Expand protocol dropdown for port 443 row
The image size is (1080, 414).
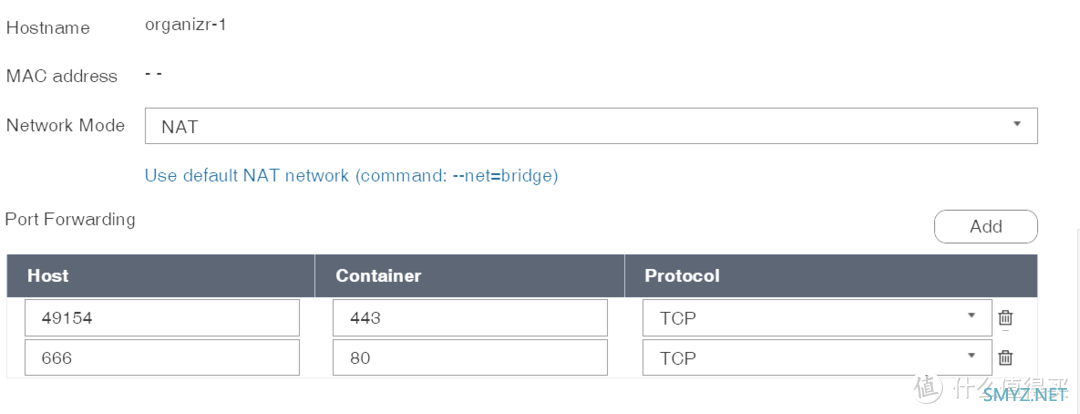(817, 318)
